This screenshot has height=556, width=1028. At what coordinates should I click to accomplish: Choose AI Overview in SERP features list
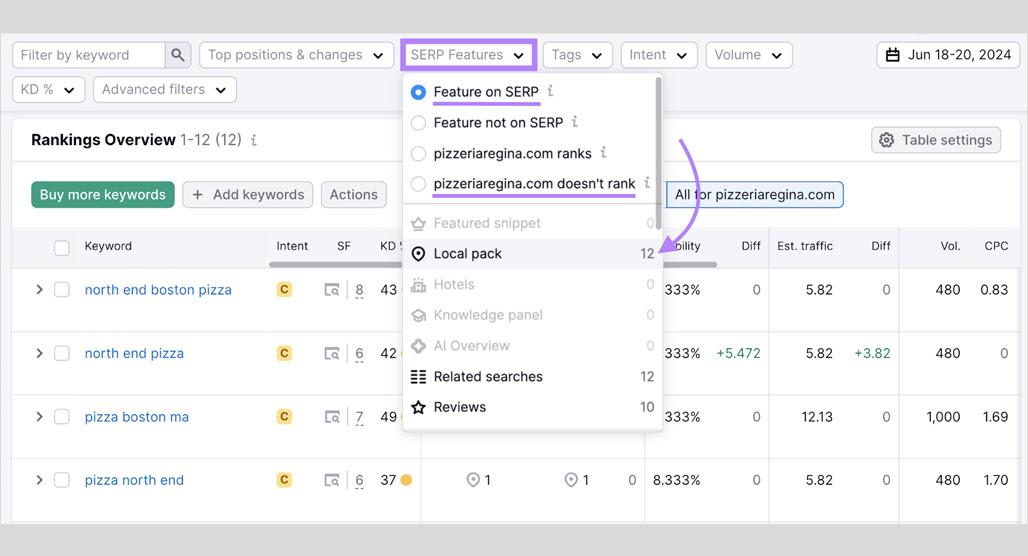[532, 346]
